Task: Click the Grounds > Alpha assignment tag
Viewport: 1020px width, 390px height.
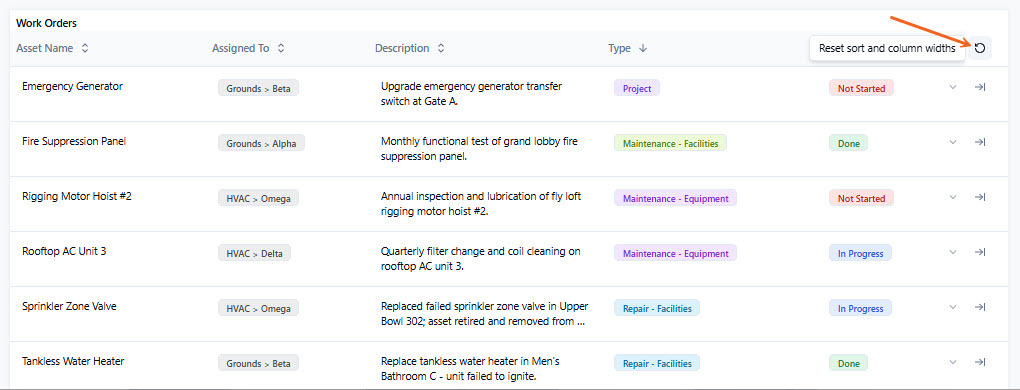Action: [x=261, y=144]
